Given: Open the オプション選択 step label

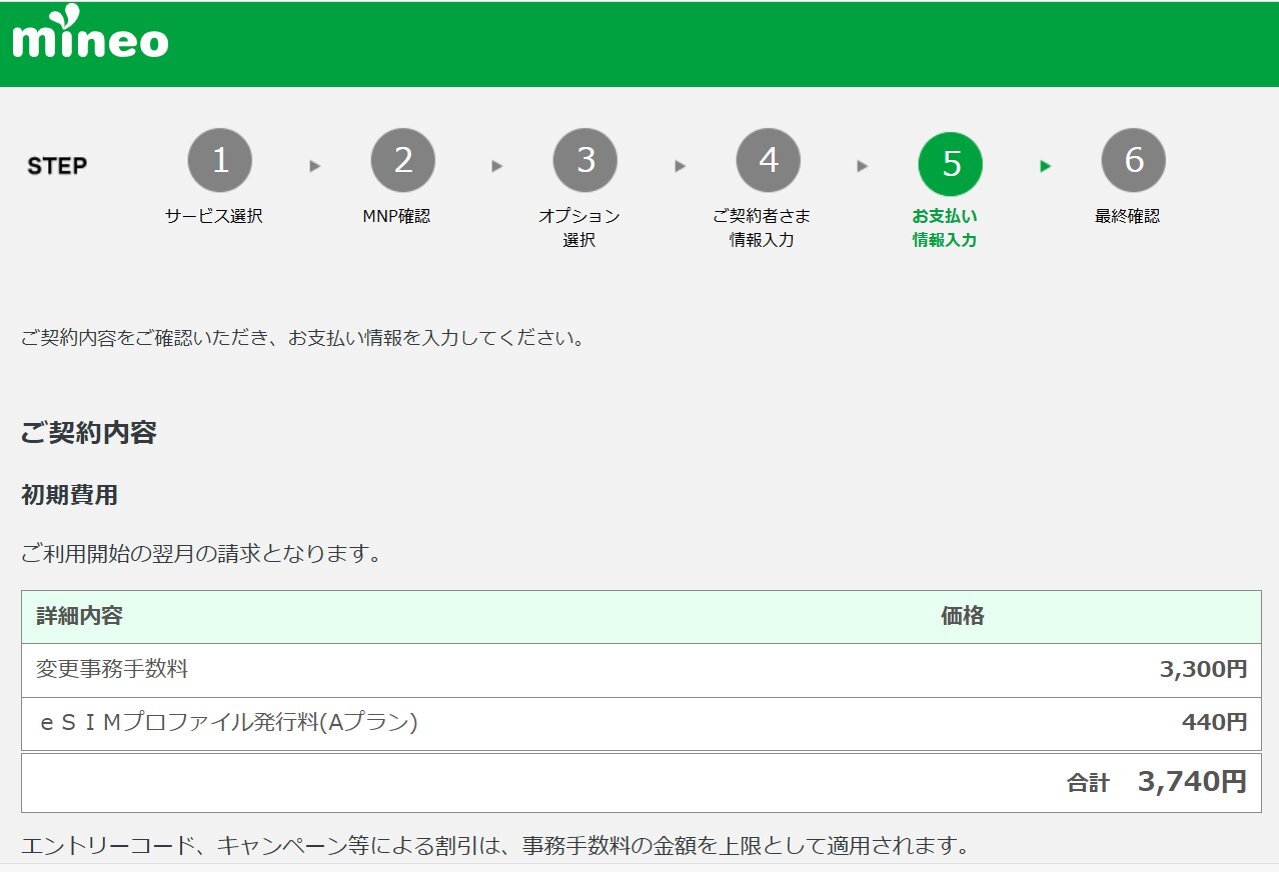Looking at the screenshot, I should 579,228.
